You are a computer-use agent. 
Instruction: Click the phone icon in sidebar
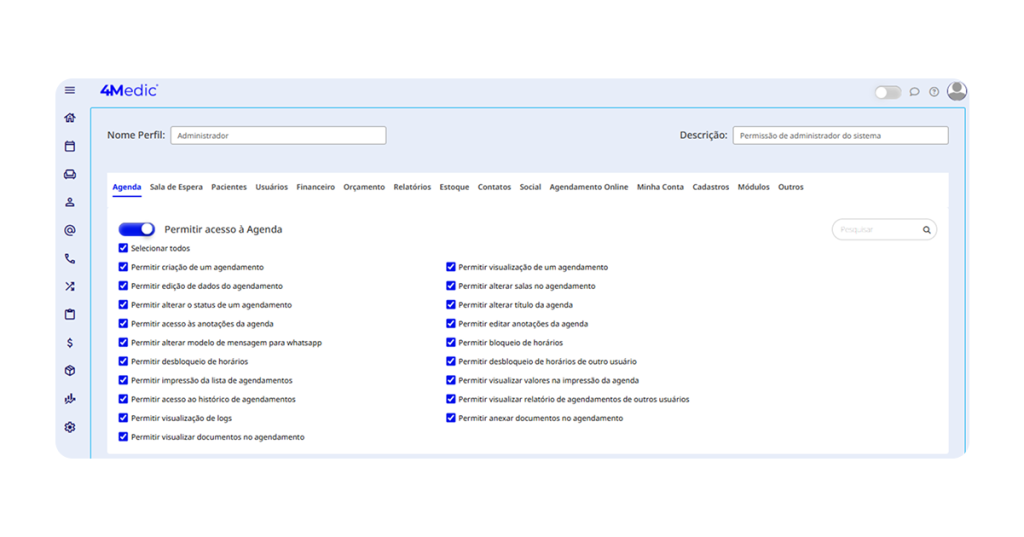tap(70, 258)
